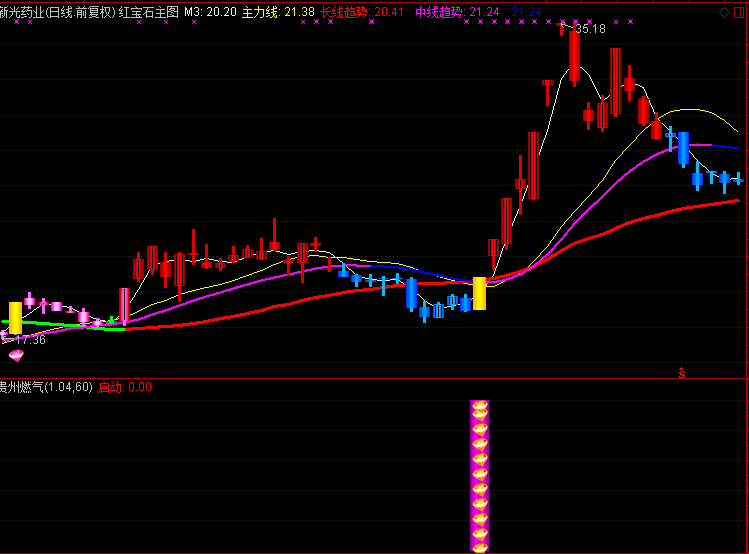Click the M3: 20.20 indicator value

[210, 12]
